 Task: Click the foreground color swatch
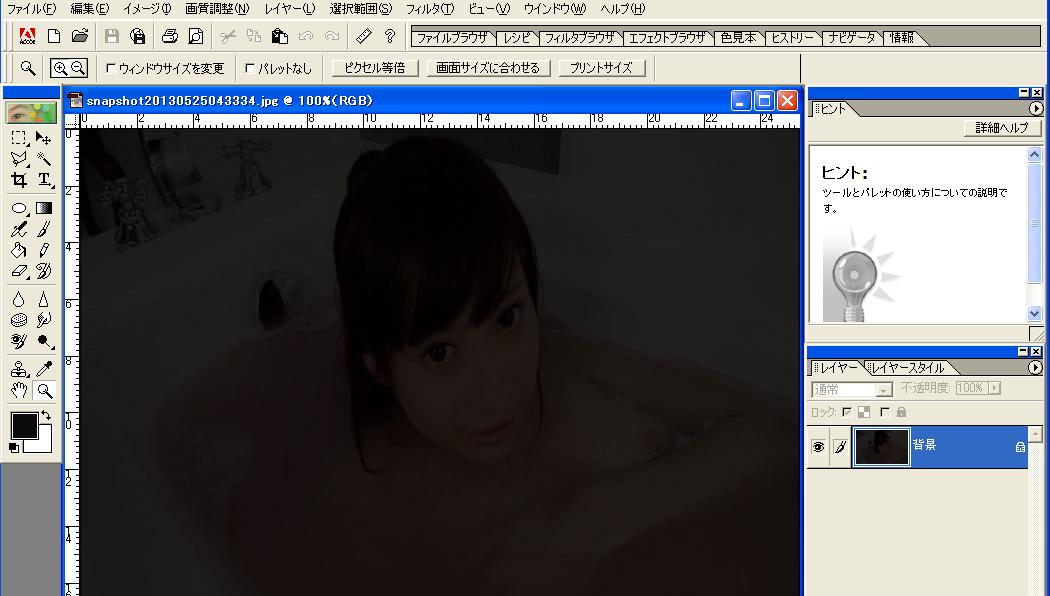[x=24, y=426]
